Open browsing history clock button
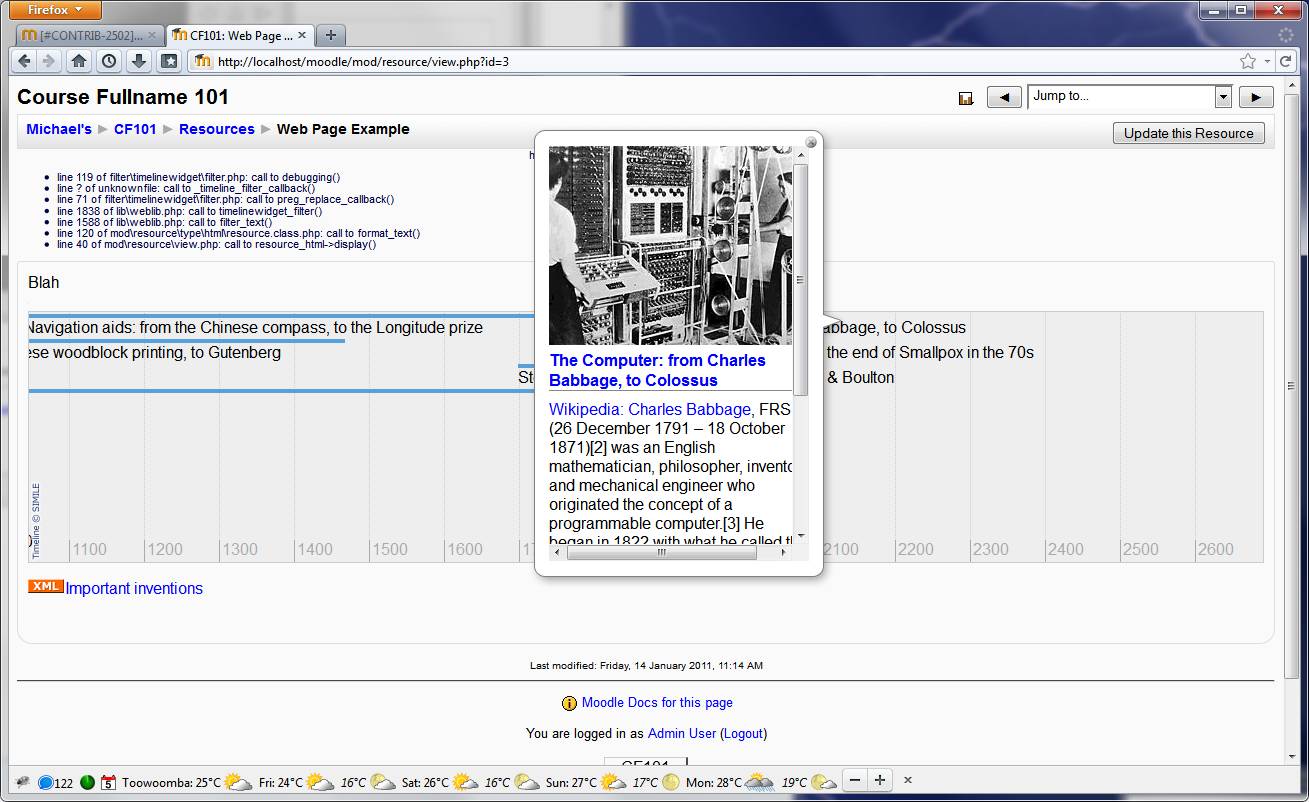This screenshot has height=802, width=1309. pos(109,61)
